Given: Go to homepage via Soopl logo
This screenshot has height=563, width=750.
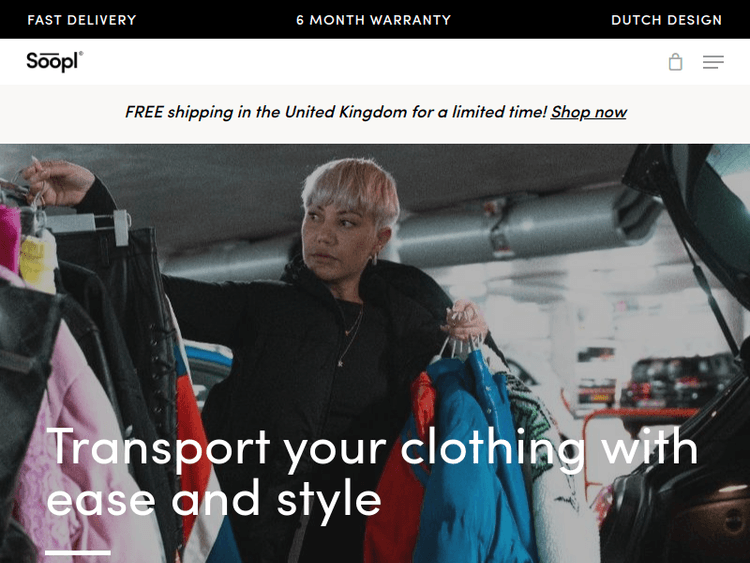Looking at the screenshot, I should click(54, 62).
